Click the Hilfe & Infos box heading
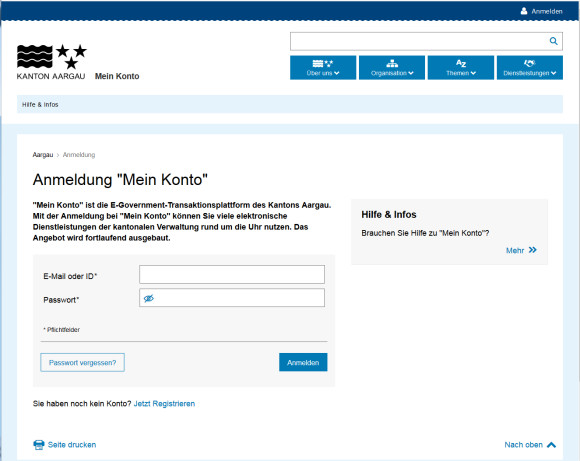580x461 pixels. point(389,215)
